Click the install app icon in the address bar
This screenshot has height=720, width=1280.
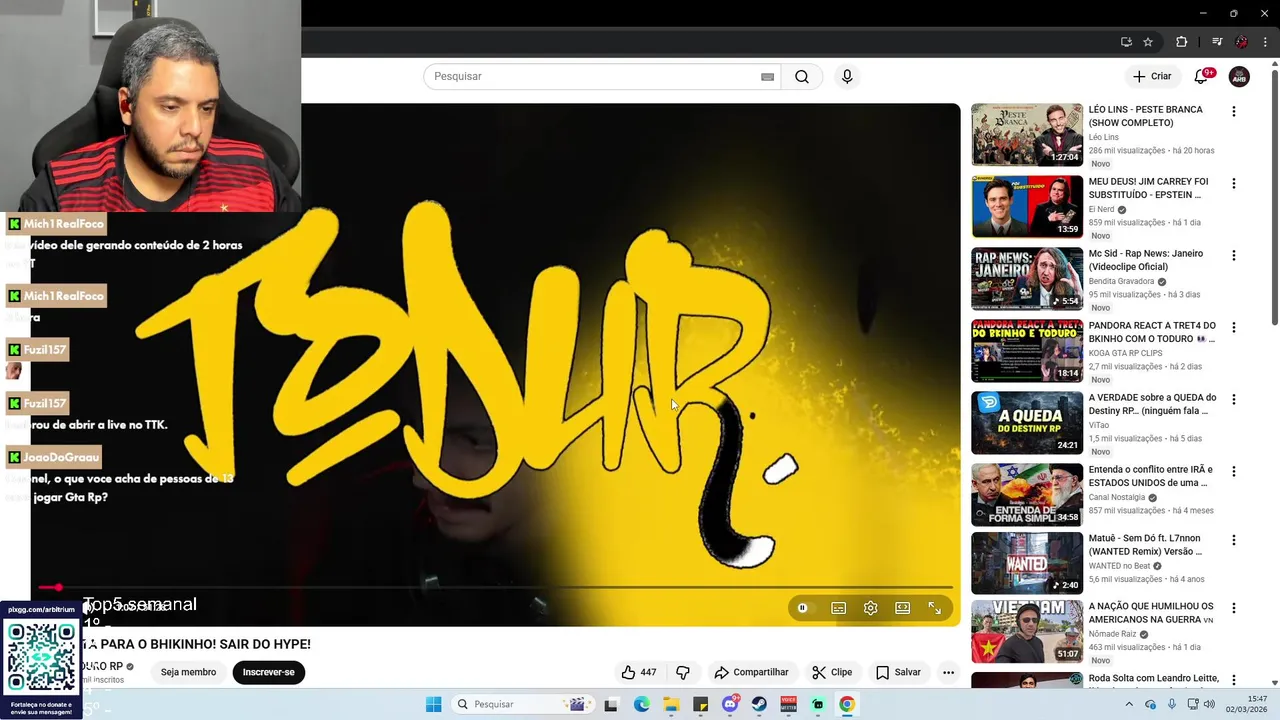point(1126,42)
